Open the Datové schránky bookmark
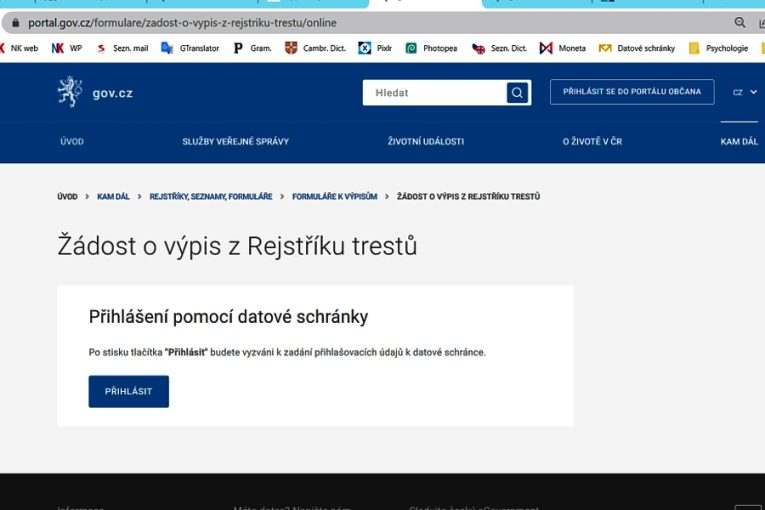Screen dimensions: 765x510 pyautogui.click(x=637, y=48)
